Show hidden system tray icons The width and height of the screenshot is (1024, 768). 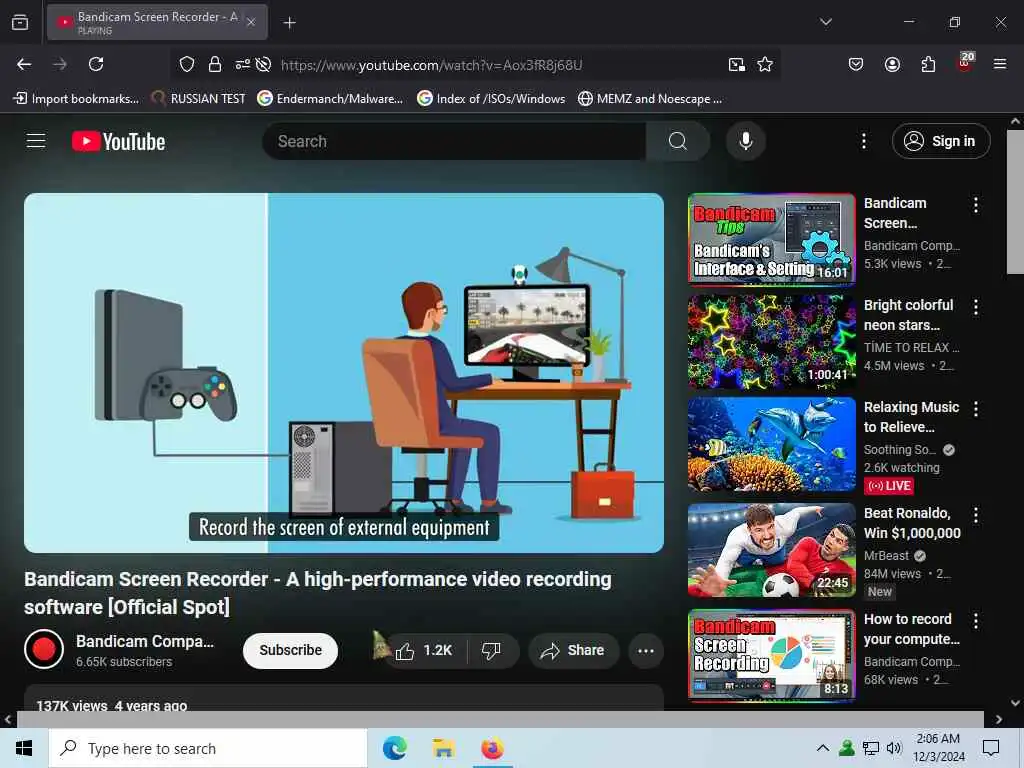(823, 748)
